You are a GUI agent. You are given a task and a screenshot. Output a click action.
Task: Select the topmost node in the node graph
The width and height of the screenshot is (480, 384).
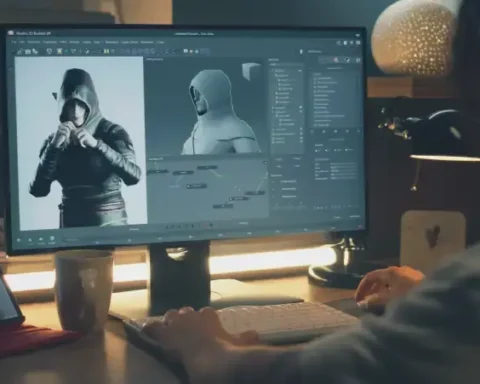click(x=207, y=167)
